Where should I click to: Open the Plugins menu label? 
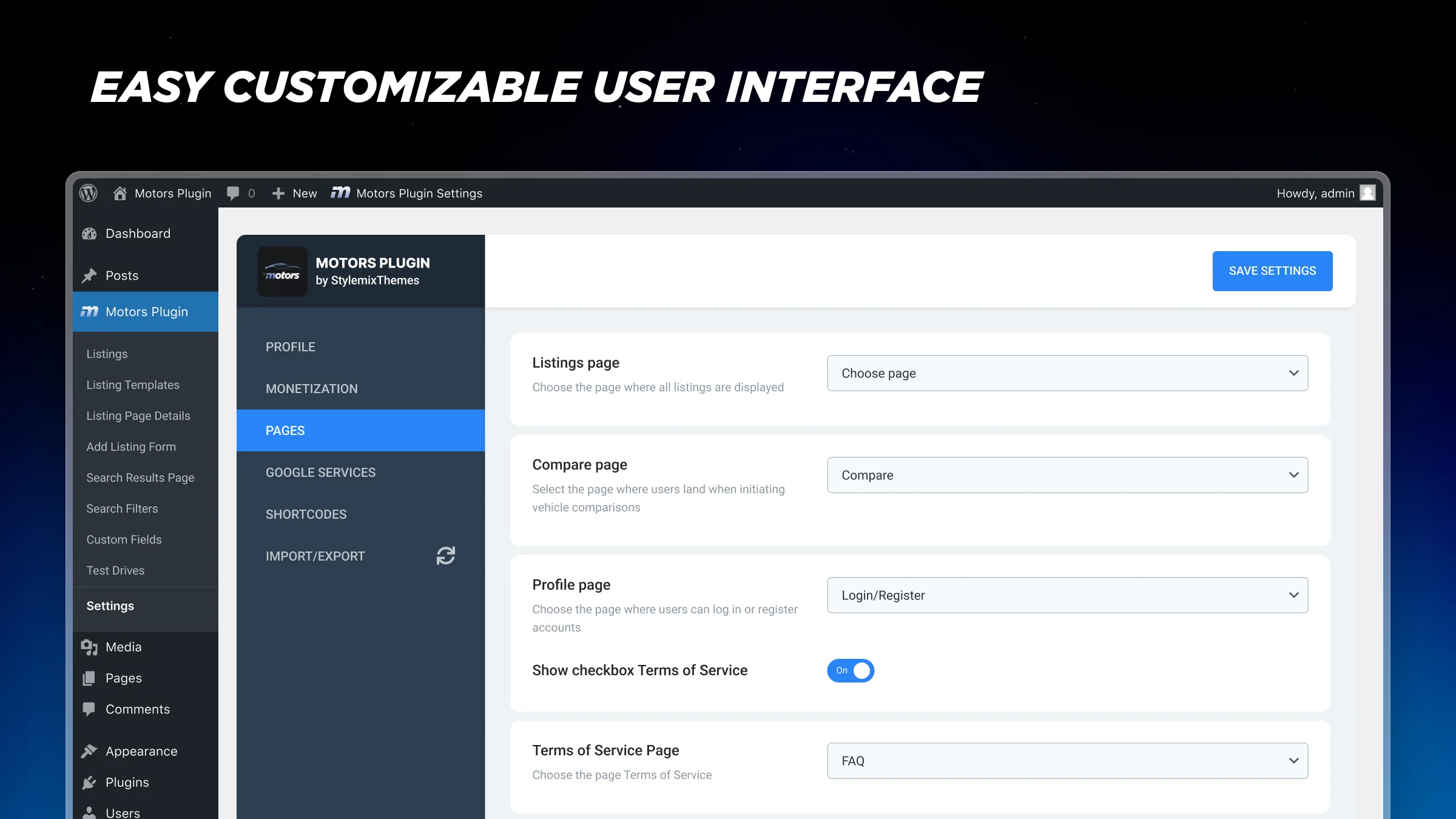(127, 782)
